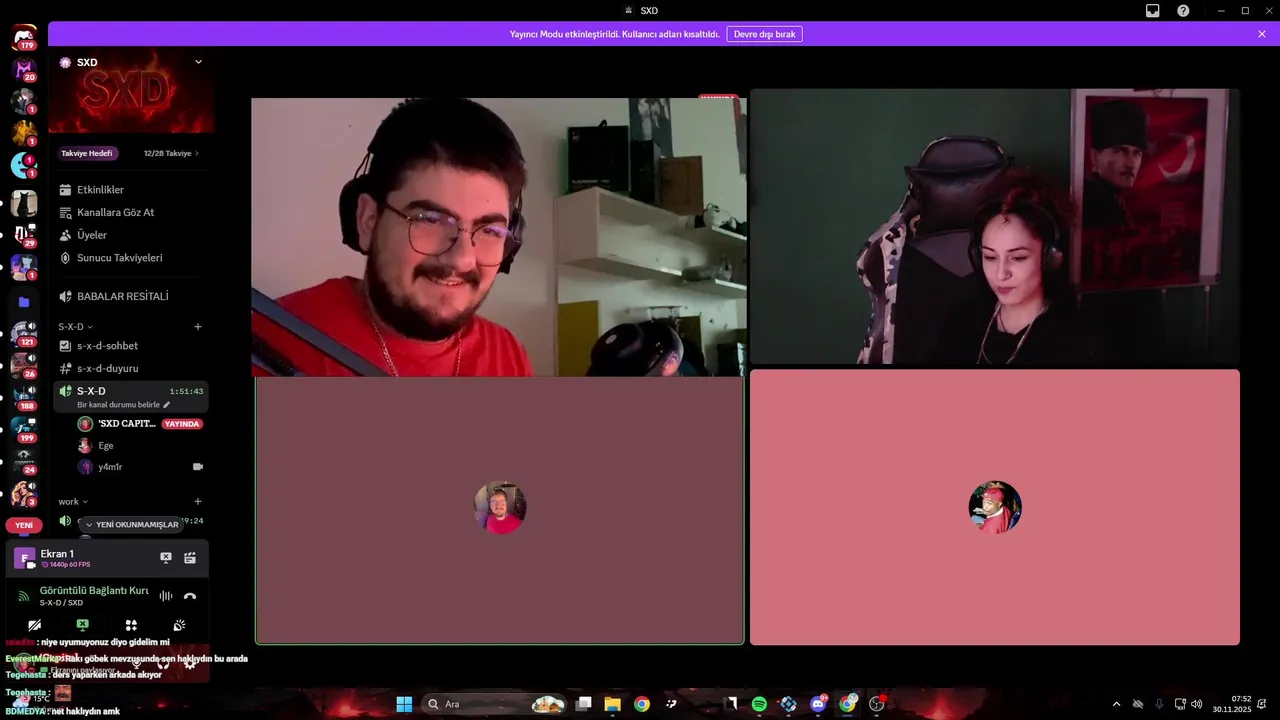This screenshot has width=1280, height=720.
Task: Expand the 12/28 Takviye boost progress
Action: point(171,153)
